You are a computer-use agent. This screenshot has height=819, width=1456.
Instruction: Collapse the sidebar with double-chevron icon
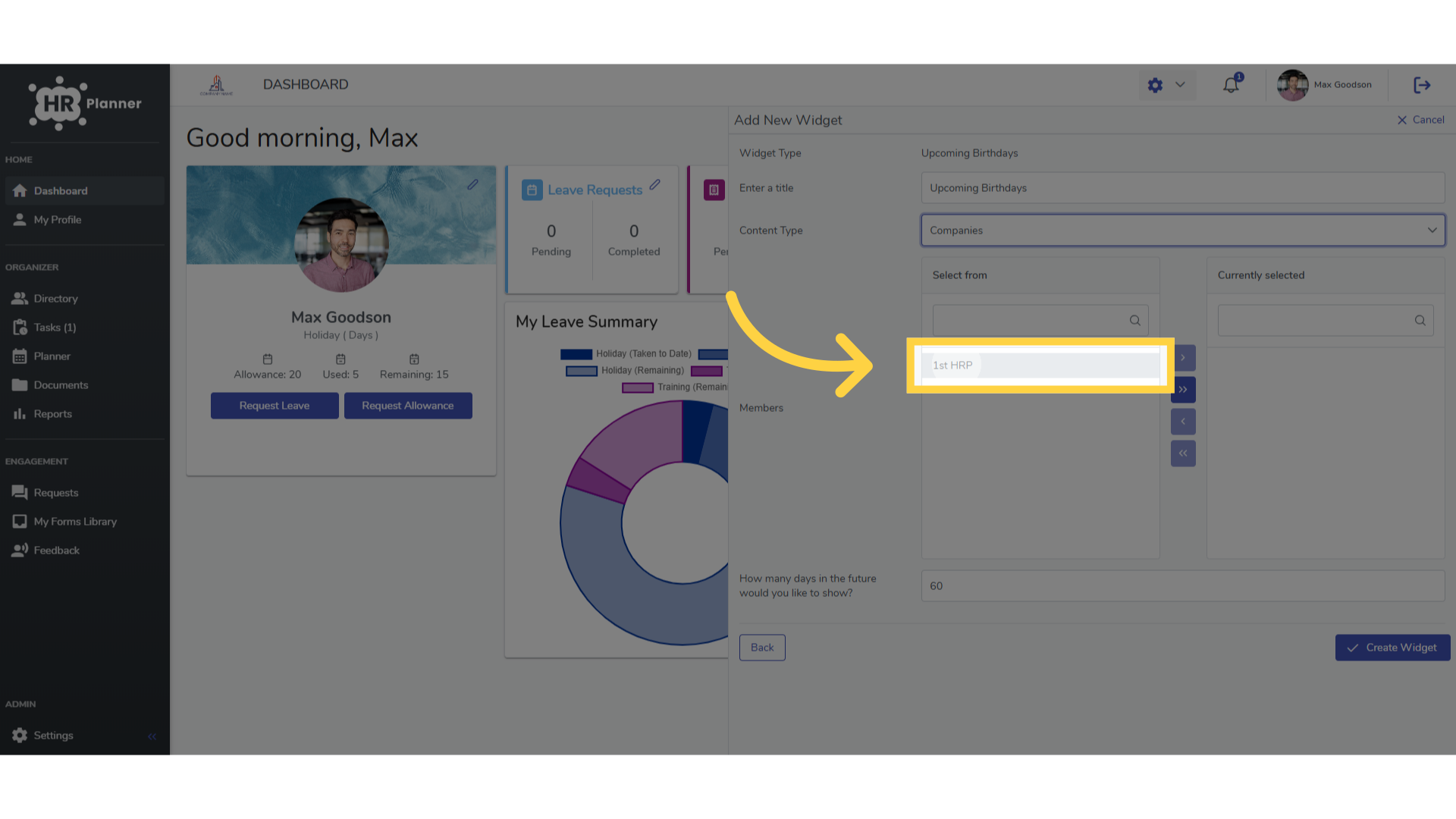click(152, 736)
